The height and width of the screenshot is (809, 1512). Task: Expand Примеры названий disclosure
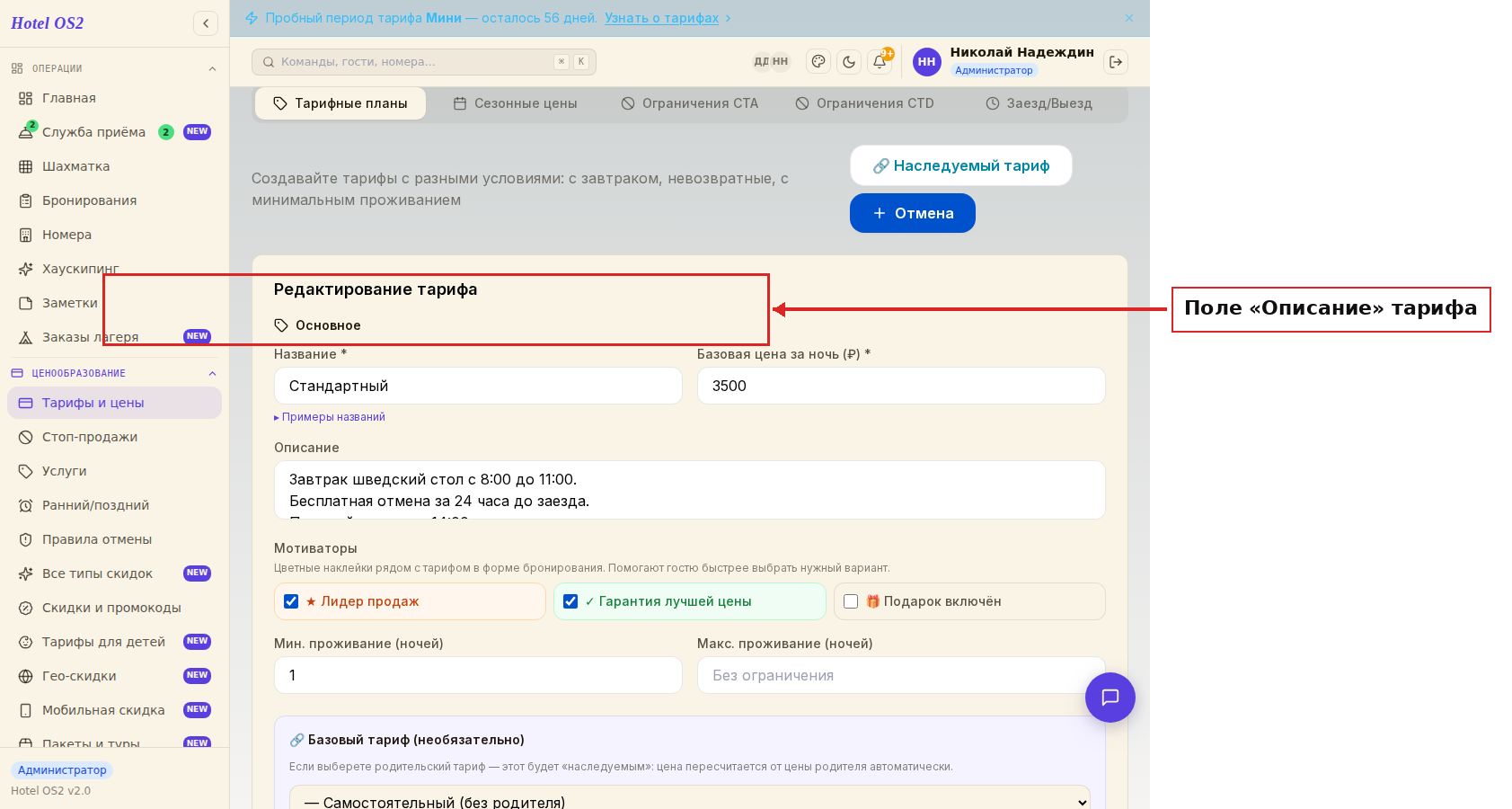(330, 417)
